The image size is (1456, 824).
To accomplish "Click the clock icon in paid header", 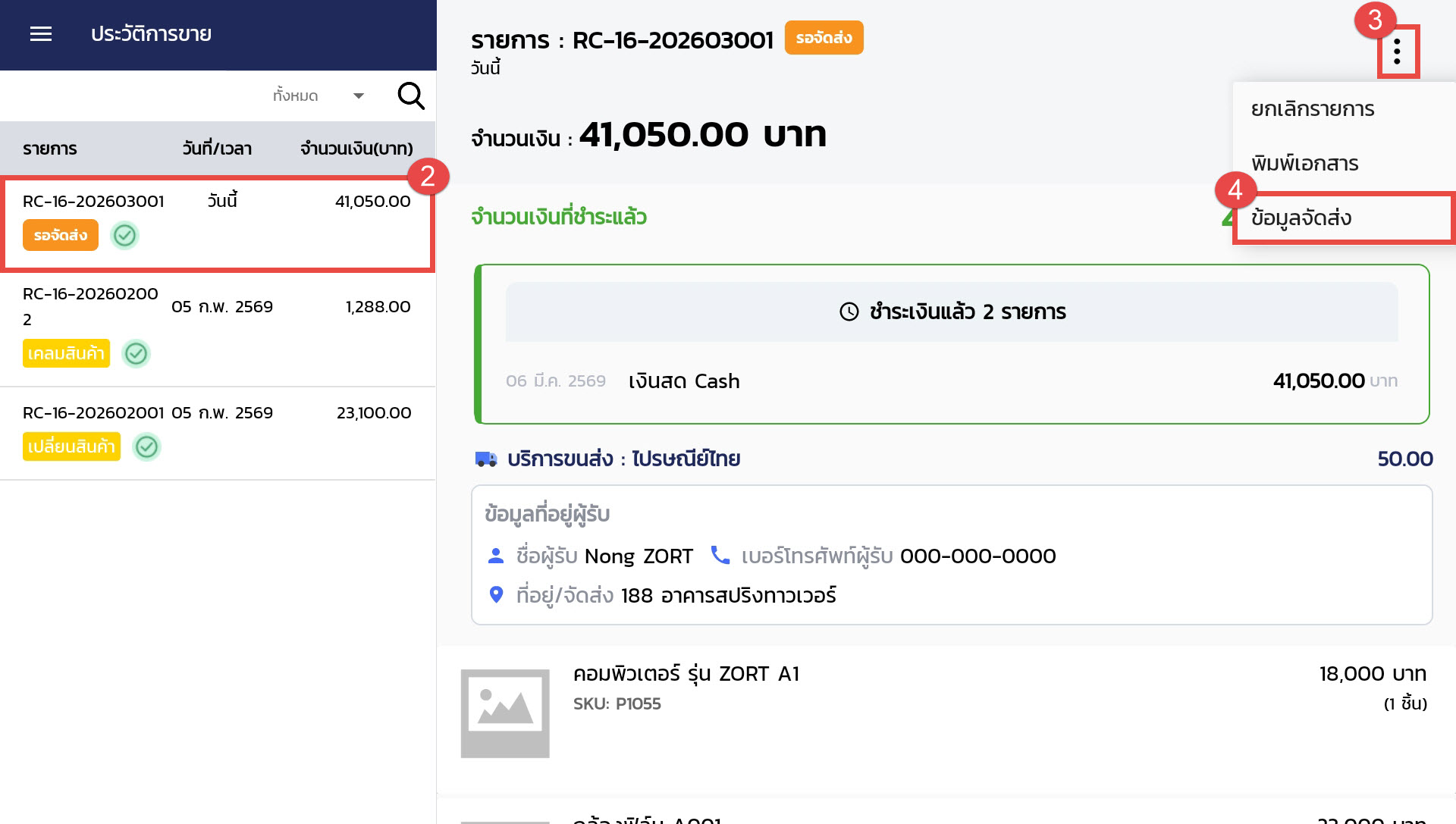I will [849, 312].
